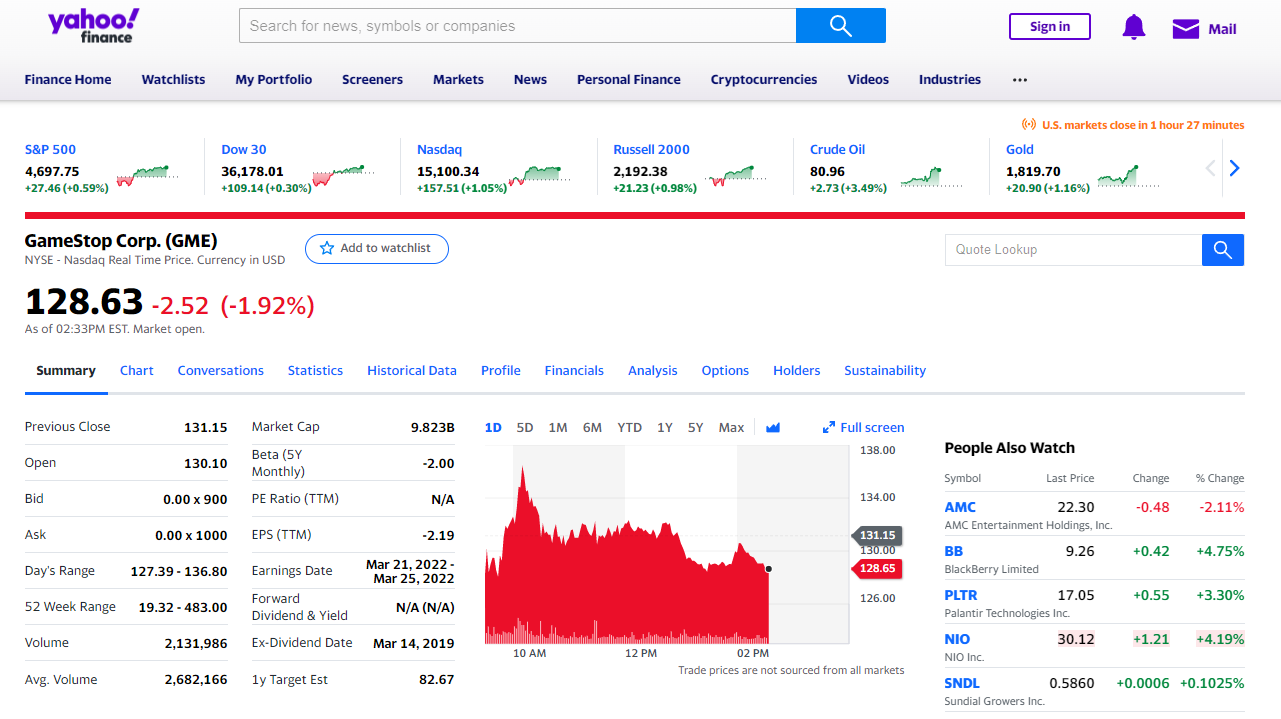Viewport: 1281px width, 719px height.
Task: Go to the News section
Action: click(530, 80)
